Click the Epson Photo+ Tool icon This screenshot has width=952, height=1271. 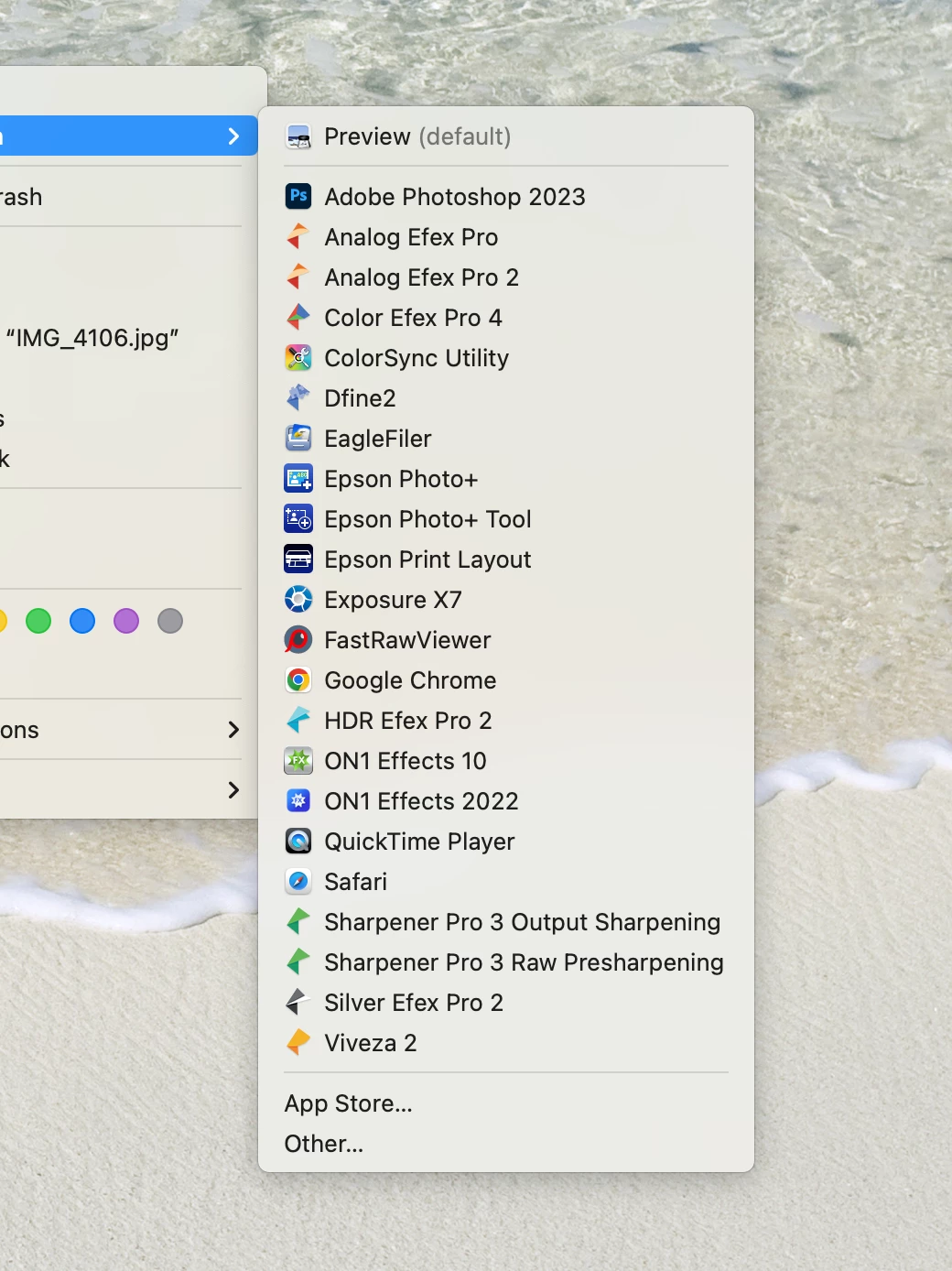point(298,518)
